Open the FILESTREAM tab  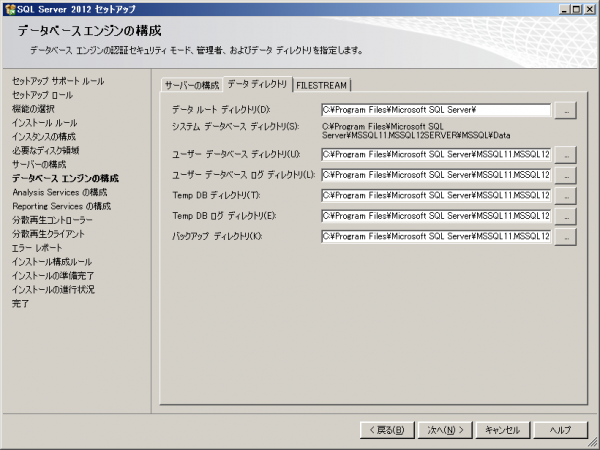pos(321,85)
